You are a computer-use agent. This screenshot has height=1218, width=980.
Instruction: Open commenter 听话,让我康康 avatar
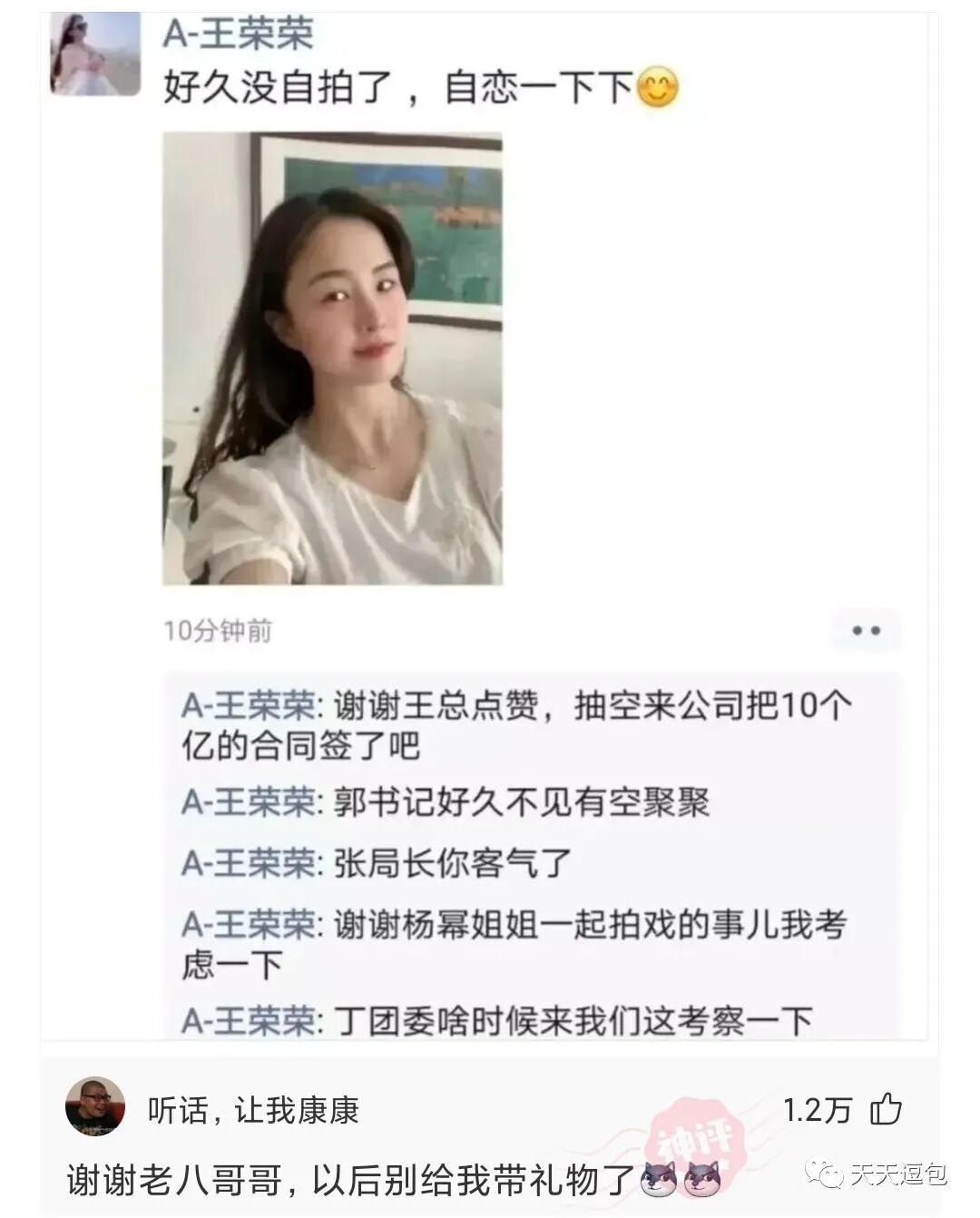(x=95, y=1106)
